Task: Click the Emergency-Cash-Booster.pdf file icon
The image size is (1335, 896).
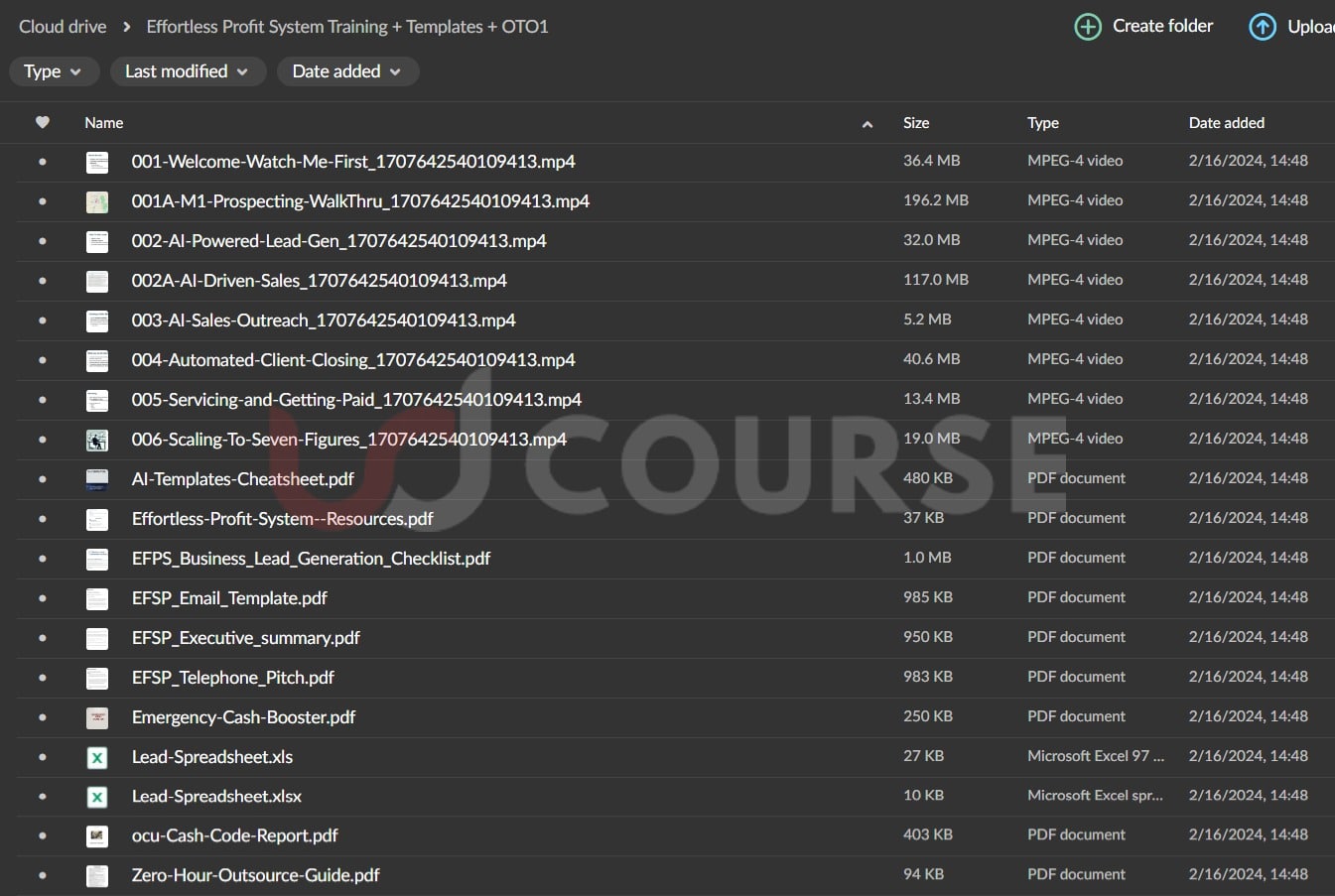Action: point(97,717)
